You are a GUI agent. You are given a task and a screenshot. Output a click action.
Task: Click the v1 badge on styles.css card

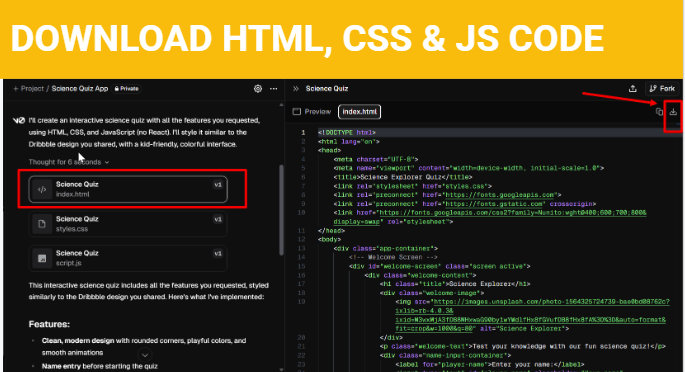click(218, 219)
